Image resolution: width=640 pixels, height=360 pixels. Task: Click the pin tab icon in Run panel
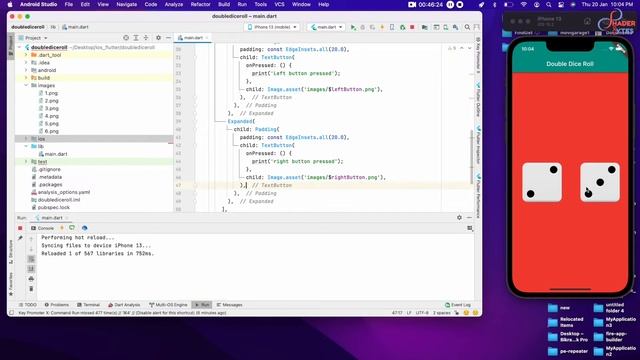click(x=20, y=238)
